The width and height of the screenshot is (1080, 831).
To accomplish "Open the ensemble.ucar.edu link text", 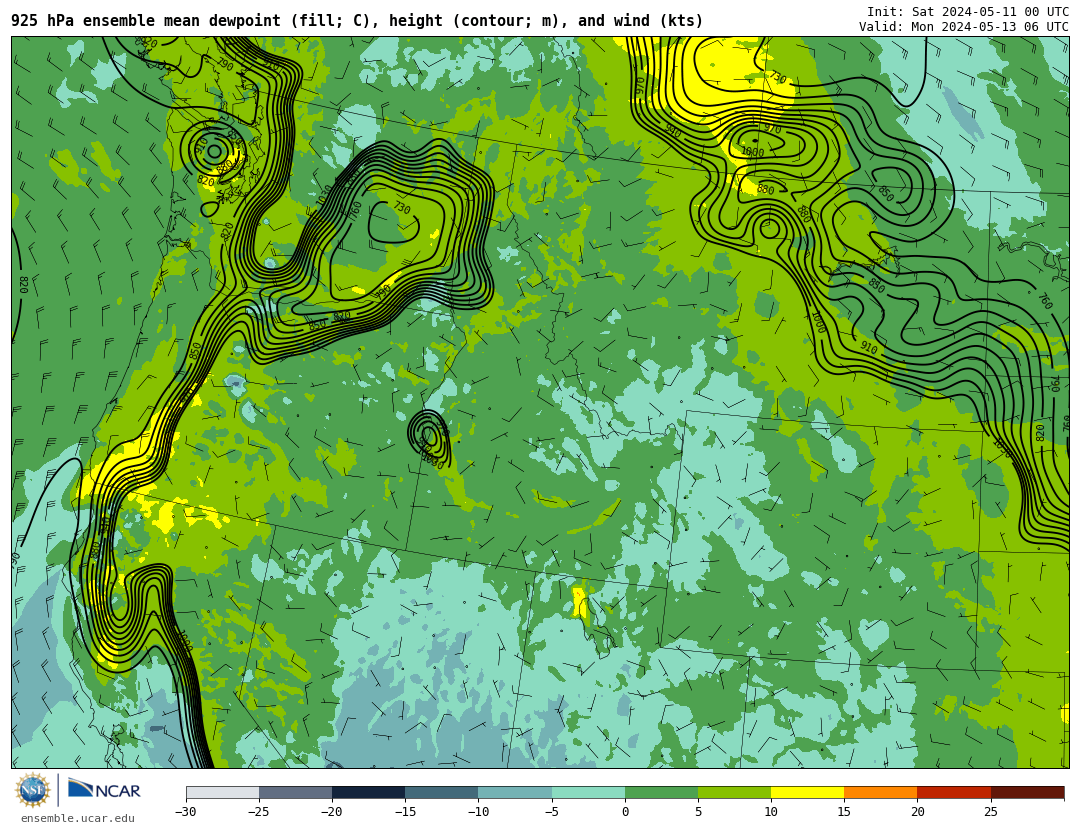I will [x=78, y=819].
